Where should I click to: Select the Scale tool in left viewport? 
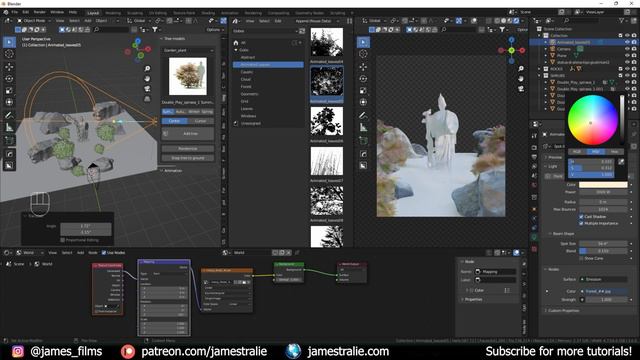pos(9,91)
